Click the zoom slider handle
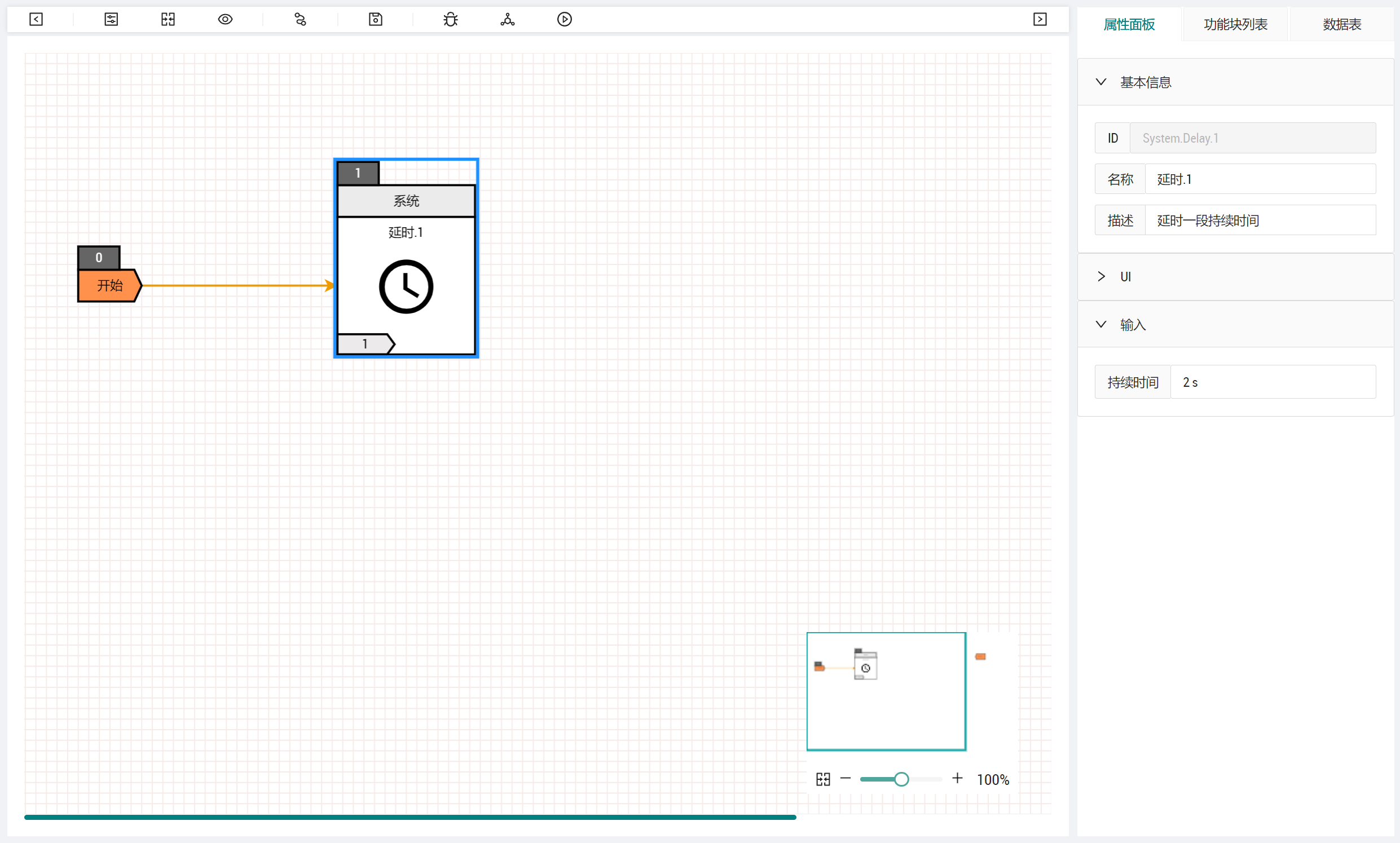Screen dimensions: 1400x843 [901, 779]
